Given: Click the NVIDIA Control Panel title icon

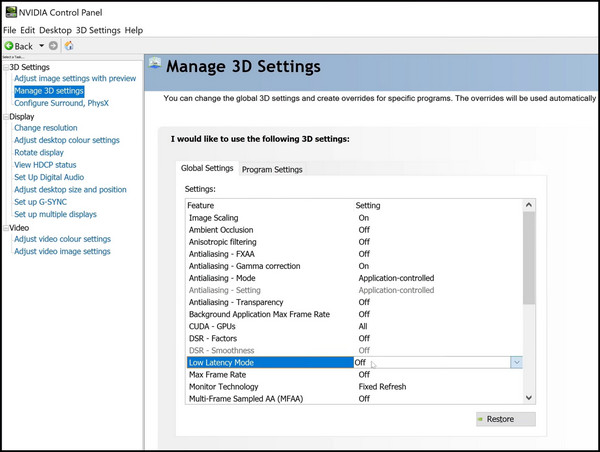Looking at the screenshot, I should click(x=11, y=12).
